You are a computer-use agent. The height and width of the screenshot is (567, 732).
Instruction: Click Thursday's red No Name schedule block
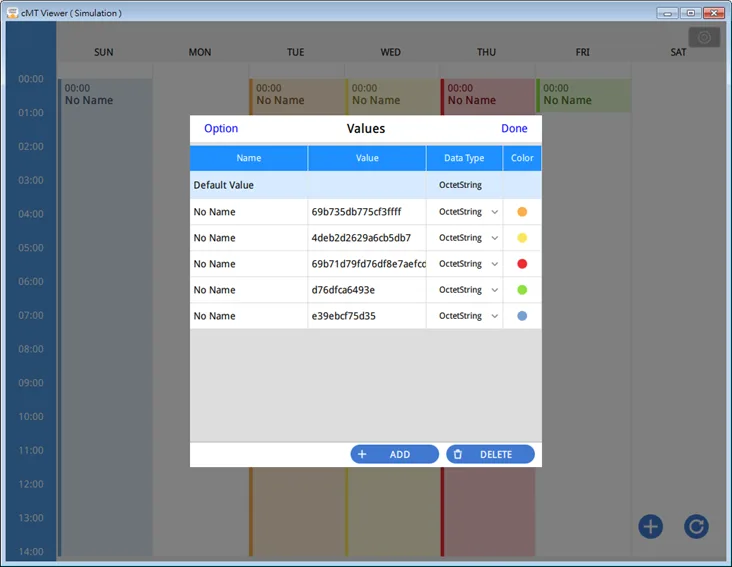click(488, 95)
